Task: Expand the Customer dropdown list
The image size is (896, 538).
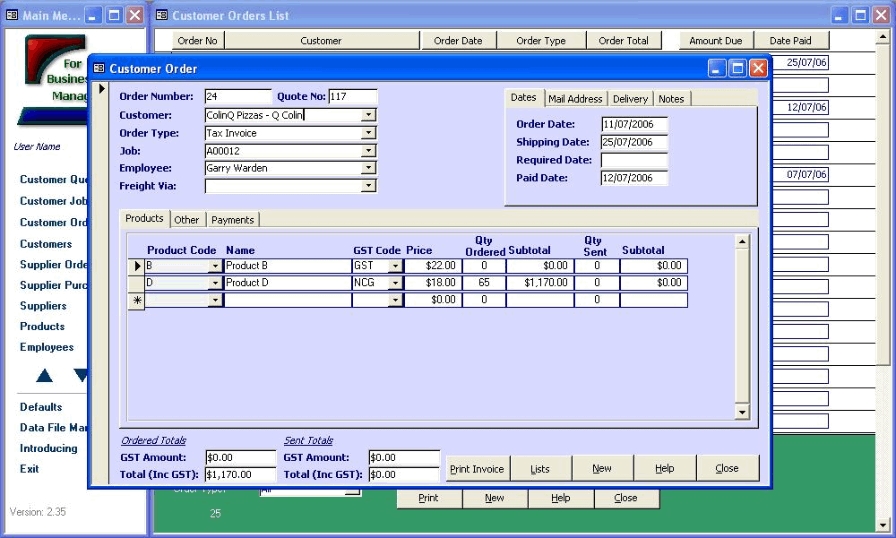Action: pyautogui.click(x=369, y=115)
